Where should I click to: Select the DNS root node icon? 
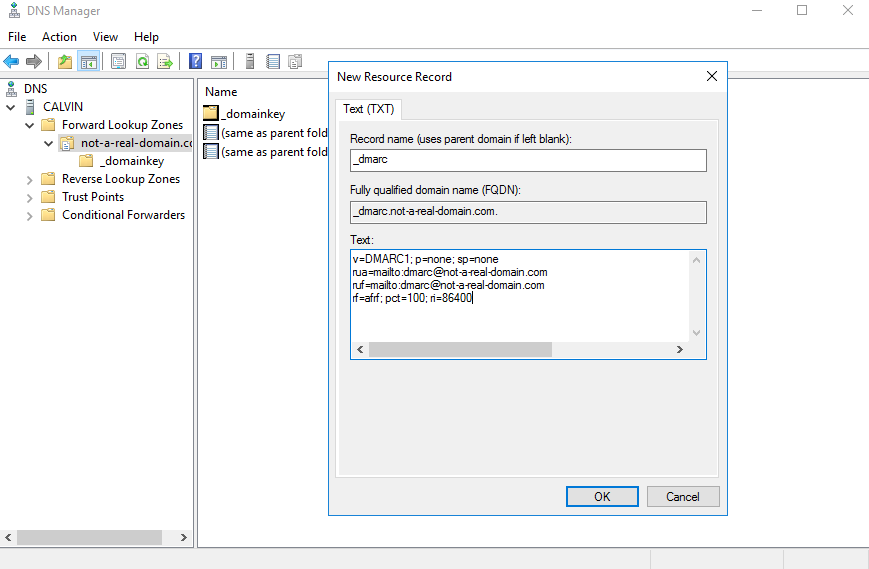(x=12, y=89)
